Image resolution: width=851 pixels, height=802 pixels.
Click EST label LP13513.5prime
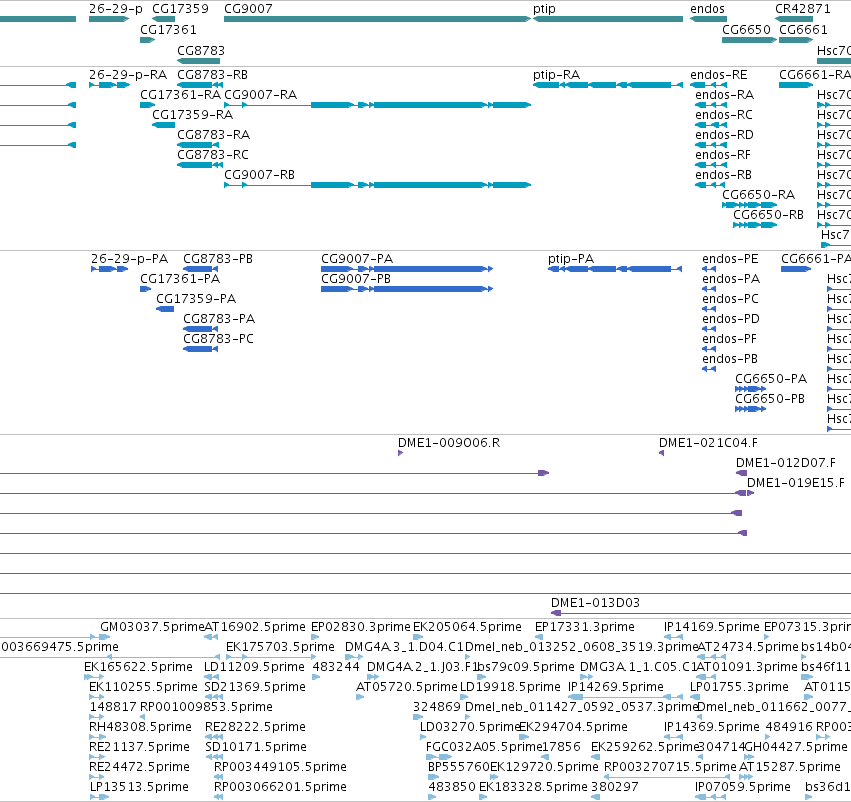pos(139,787)
